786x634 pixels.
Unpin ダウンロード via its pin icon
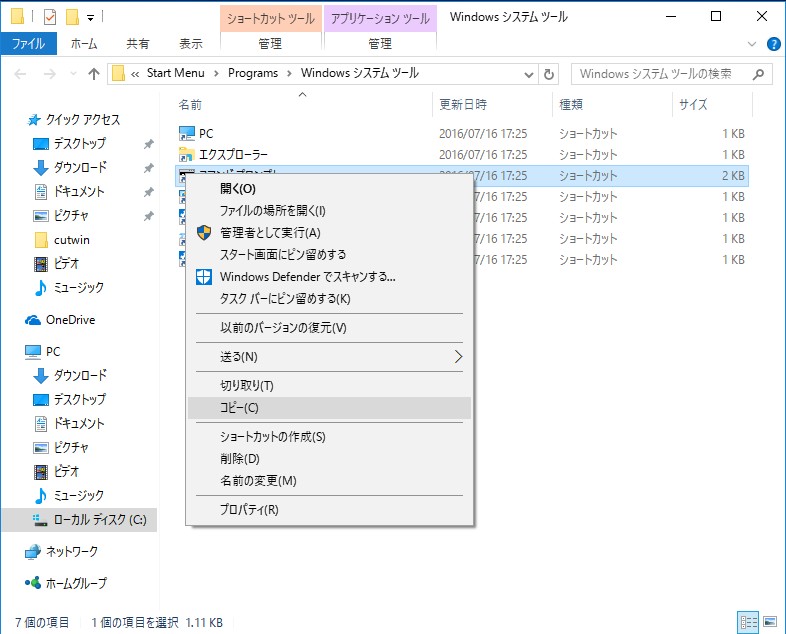point(148,168)
